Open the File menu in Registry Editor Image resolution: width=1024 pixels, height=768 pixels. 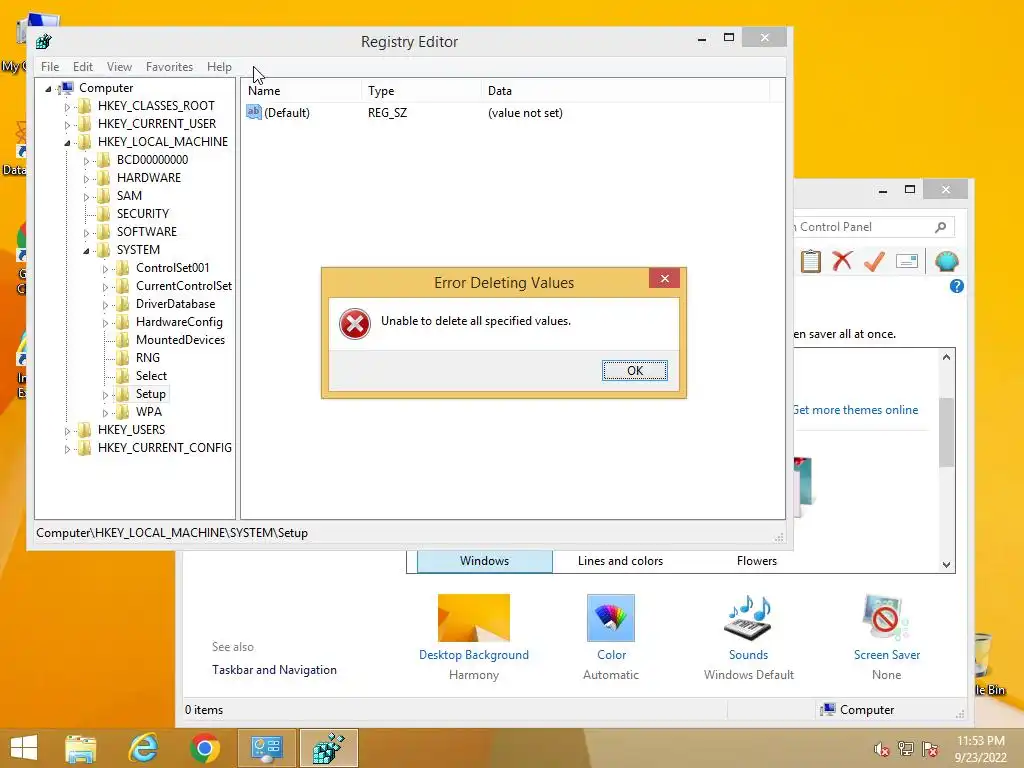tap(50, 67)
